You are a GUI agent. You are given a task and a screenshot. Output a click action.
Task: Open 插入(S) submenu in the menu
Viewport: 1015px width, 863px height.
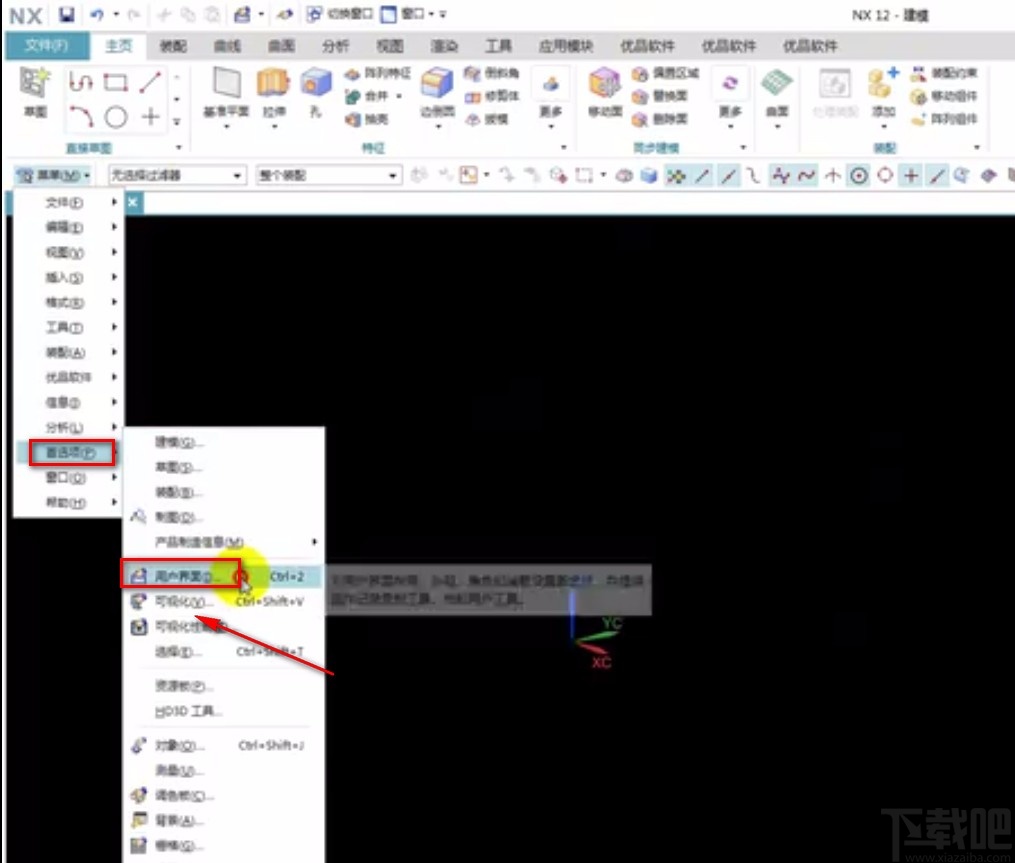68,278
